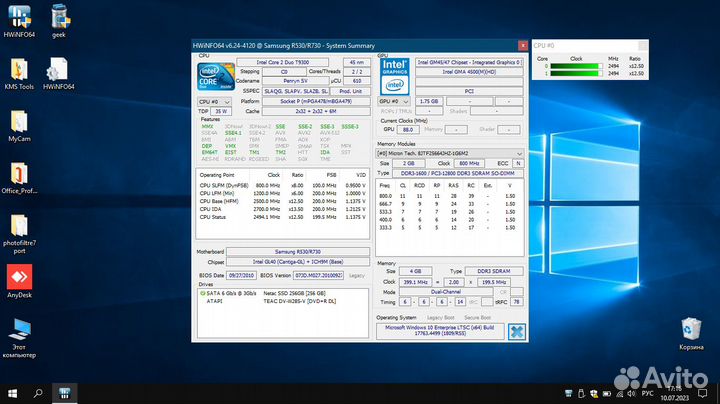720x404 pixels.
Task: Click the Intel Graphics logo
Action: pos(395,76)
